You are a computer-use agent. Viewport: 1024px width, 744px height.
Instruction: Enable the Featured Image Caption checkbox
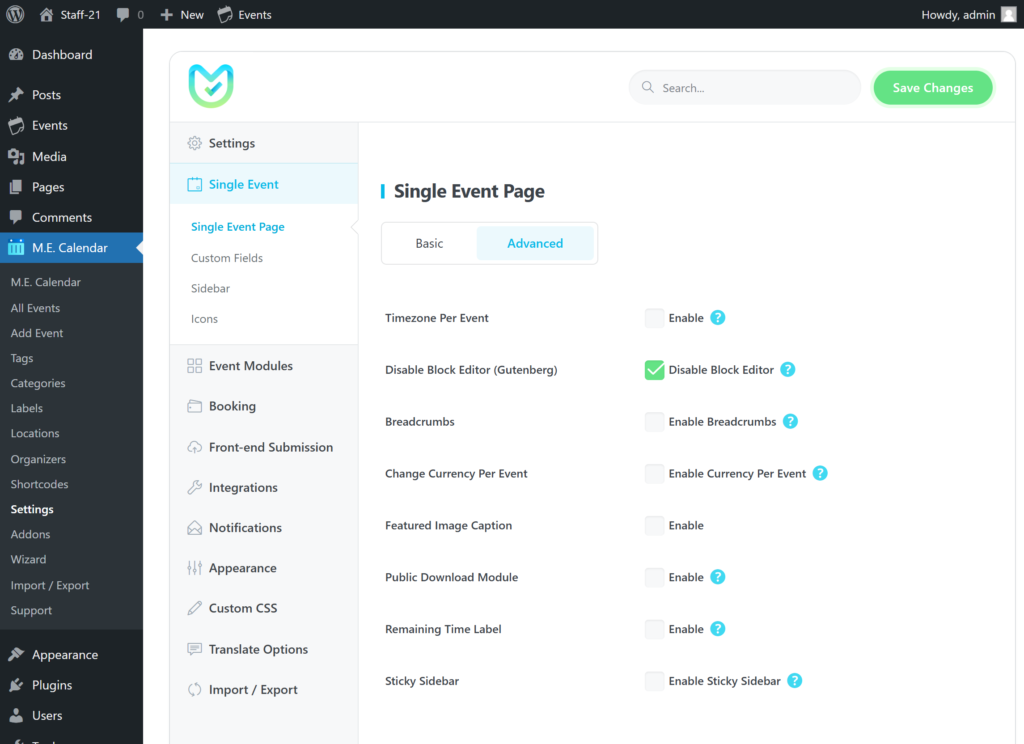(654, 525)
